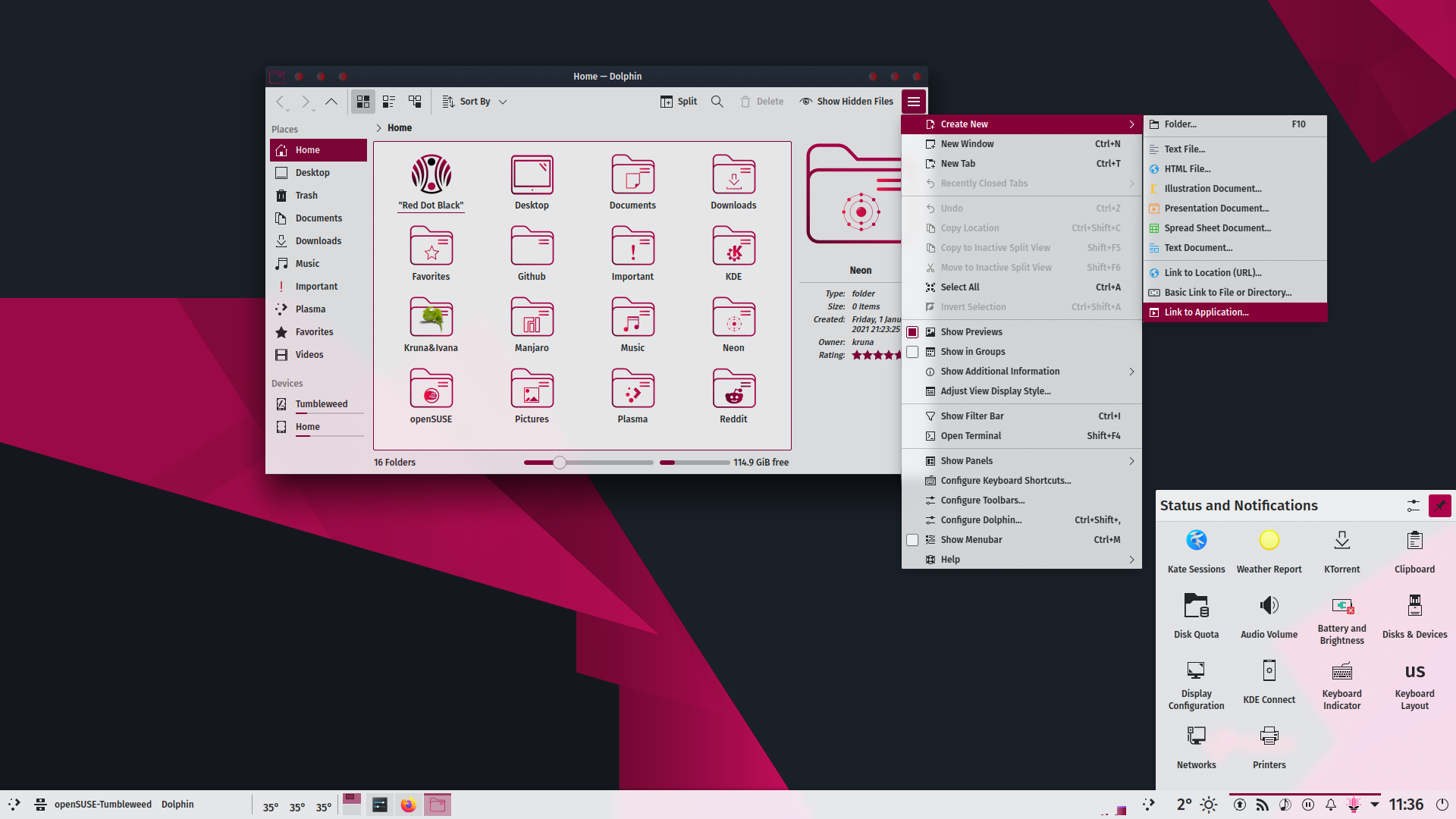
Task: Choose Spread Sheet Document... entry
Action: (x=1235, y=228)
